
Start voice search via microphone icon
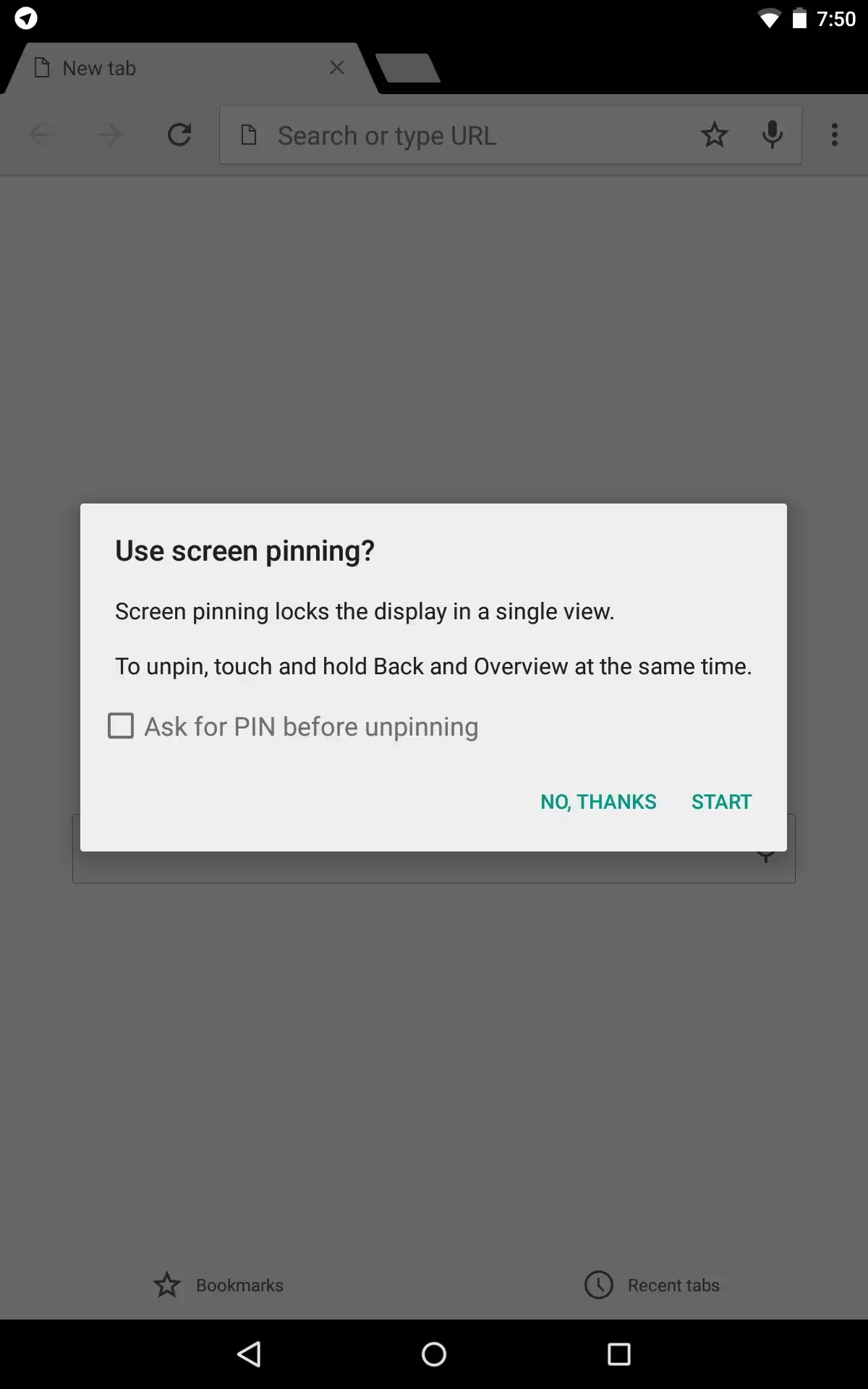(773, 135)
